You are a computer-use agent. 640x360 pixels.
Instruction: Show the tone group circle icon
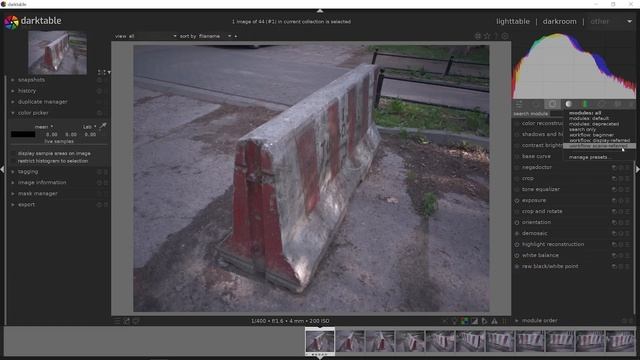click(x=569, y=104)
